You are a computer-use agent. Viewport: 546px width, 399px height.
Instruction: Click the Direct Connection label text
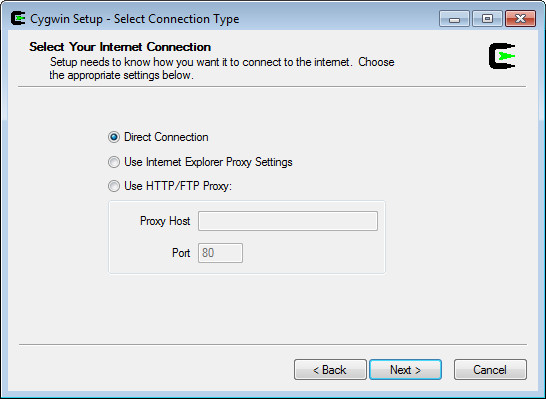(x=166, y=137)
